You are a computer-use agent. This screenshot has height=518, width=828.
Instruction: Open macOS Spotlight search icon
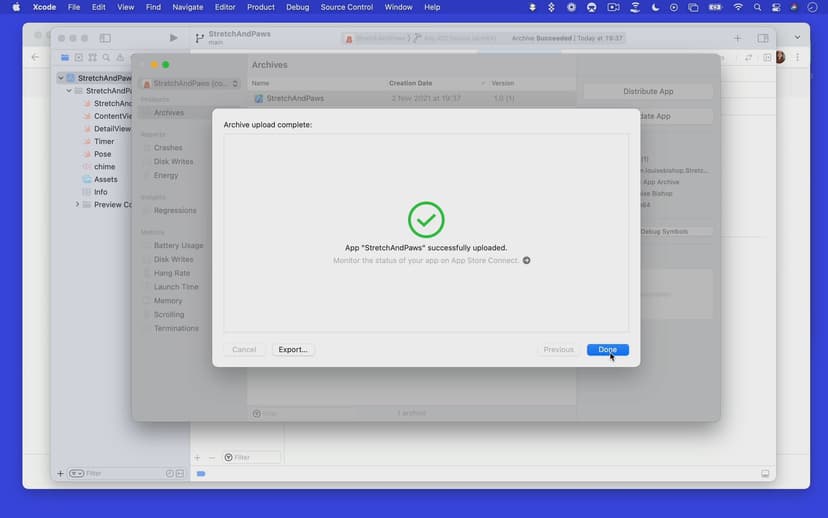coord(758,7)
